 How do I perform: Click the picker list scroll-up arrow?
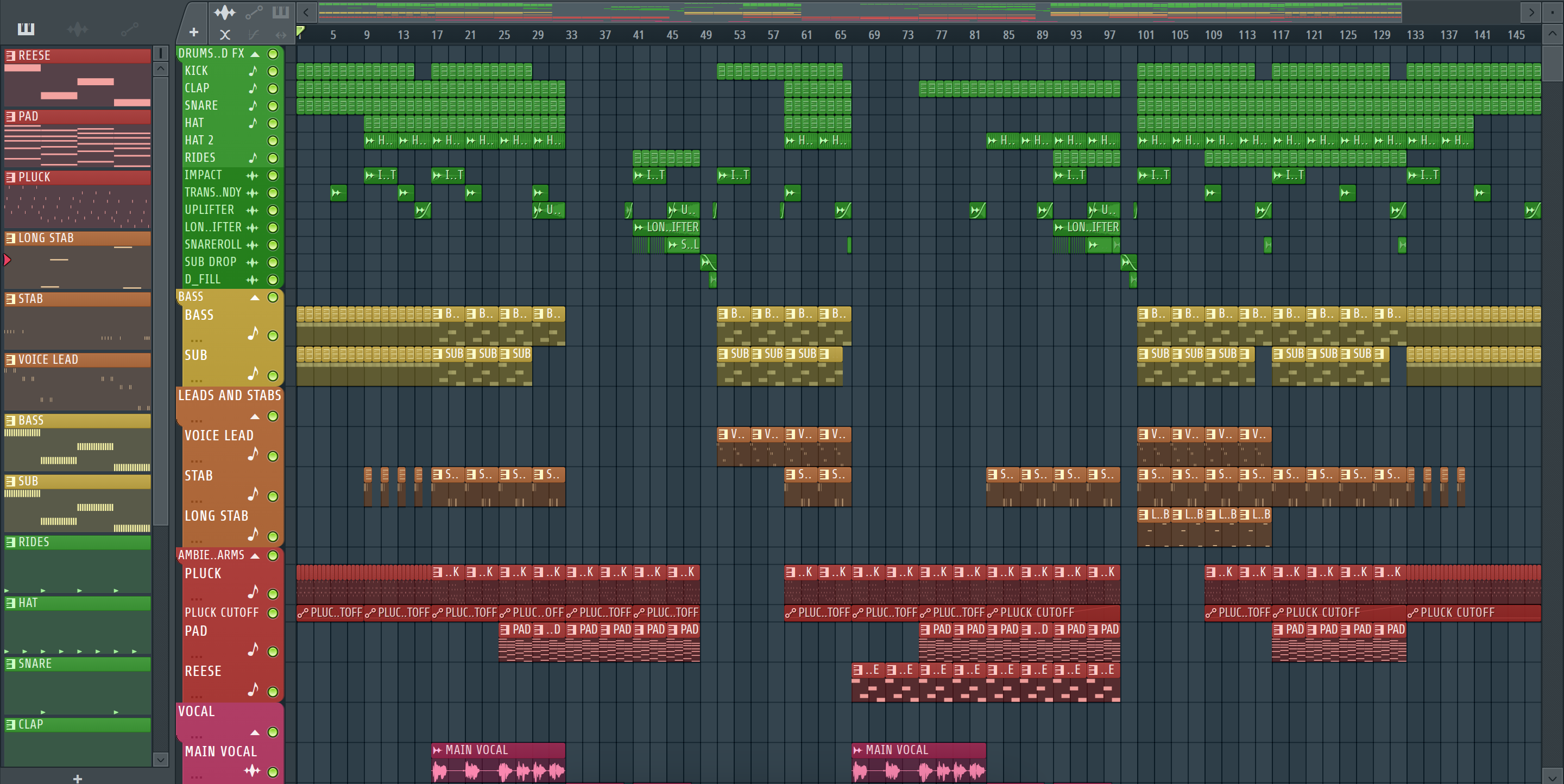(x=161, y=68)
